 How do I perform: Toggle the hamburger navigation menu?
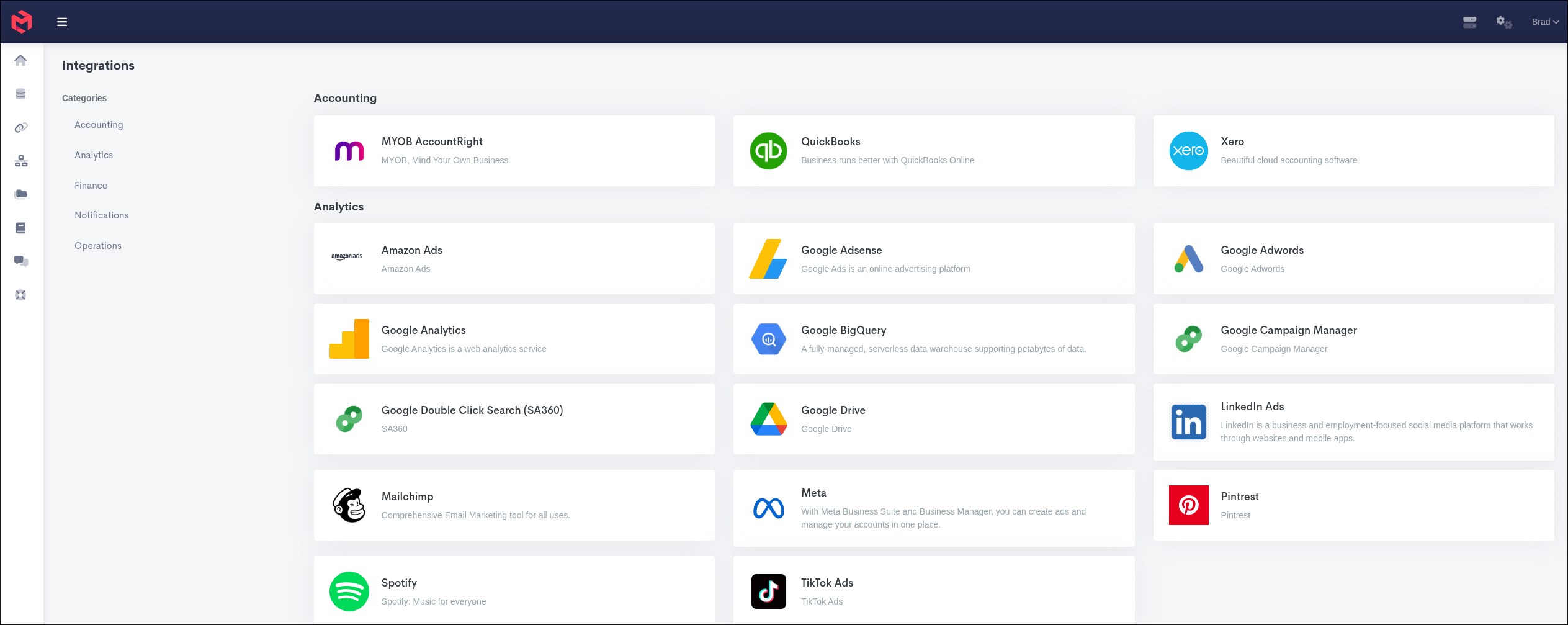62,21
